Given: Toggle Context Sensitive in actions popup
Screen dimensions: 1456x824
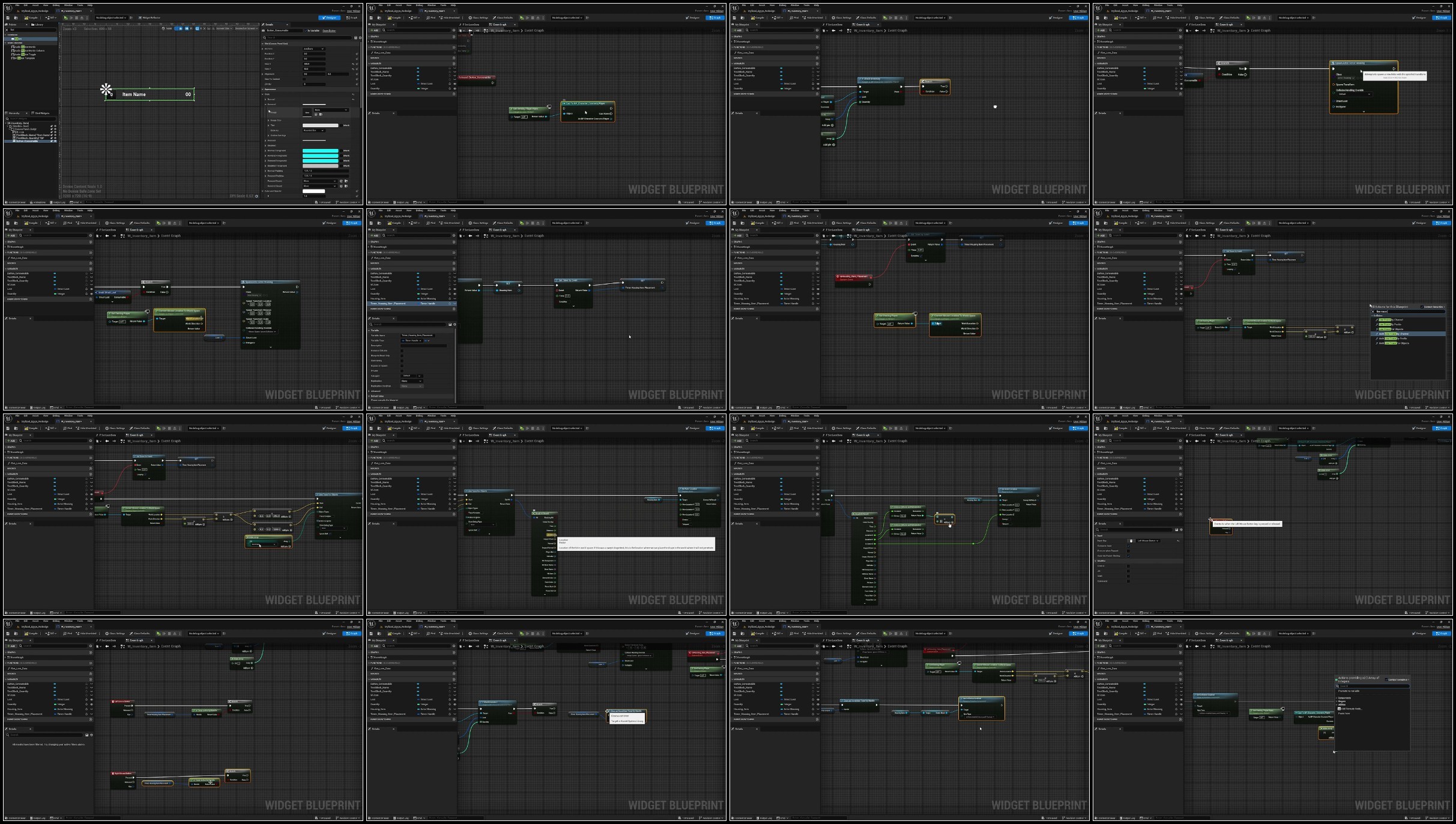Looking at the screenshot, I should [1421, 307].
